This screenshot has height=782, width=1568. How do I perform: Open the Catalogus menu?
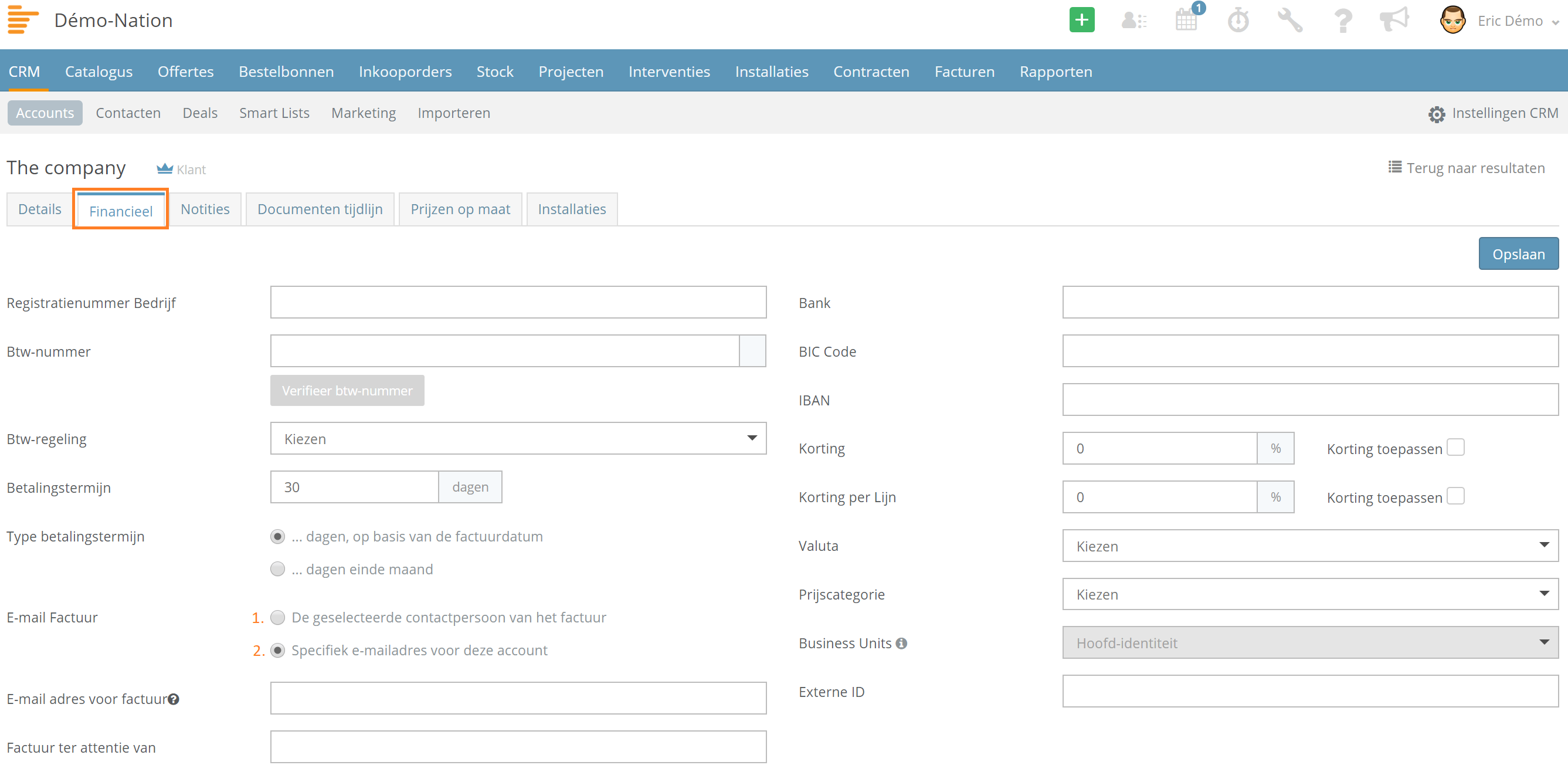click(99, 71)
